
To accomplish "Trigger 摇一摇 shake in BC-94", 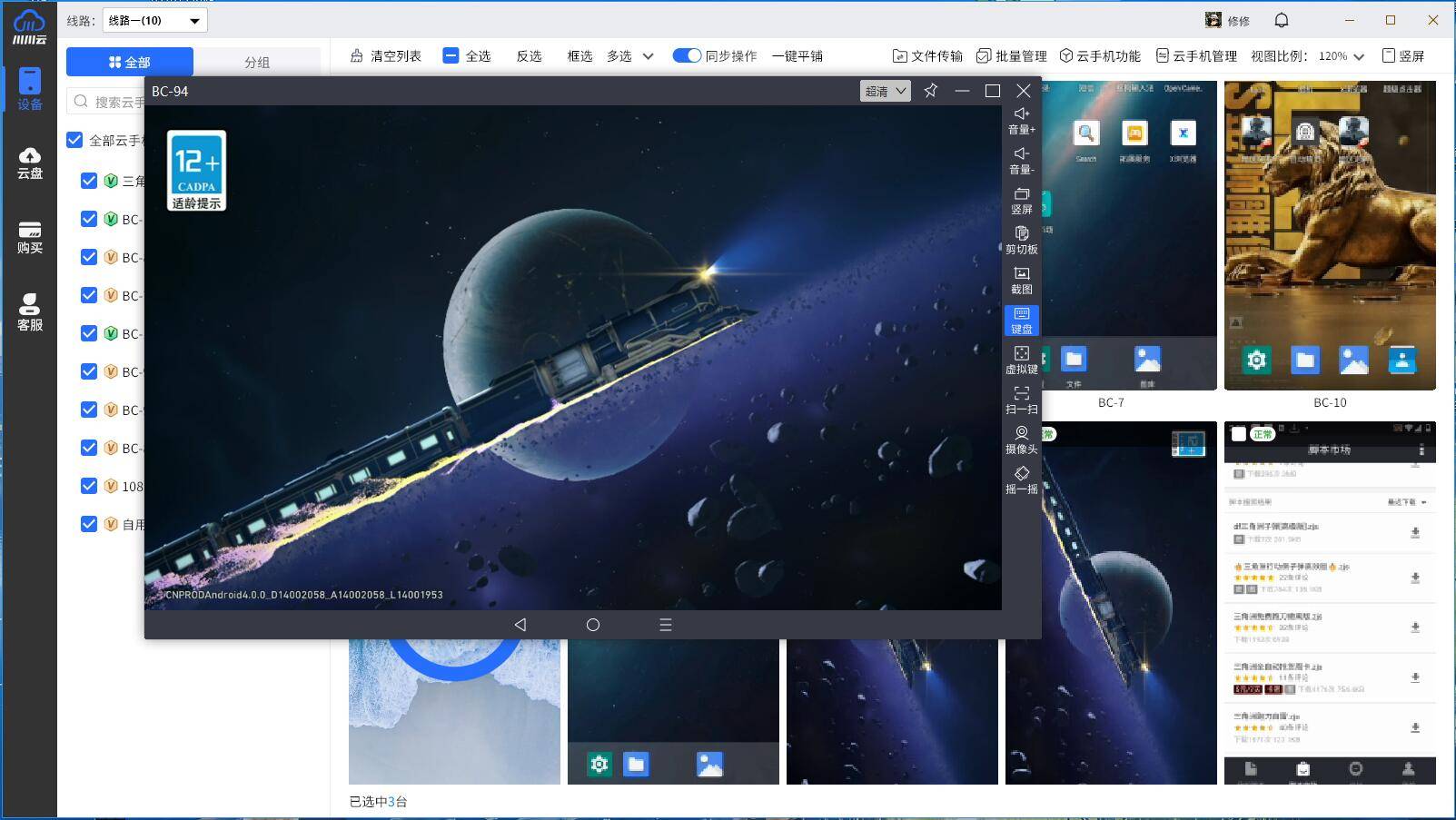I will 1022,480.
